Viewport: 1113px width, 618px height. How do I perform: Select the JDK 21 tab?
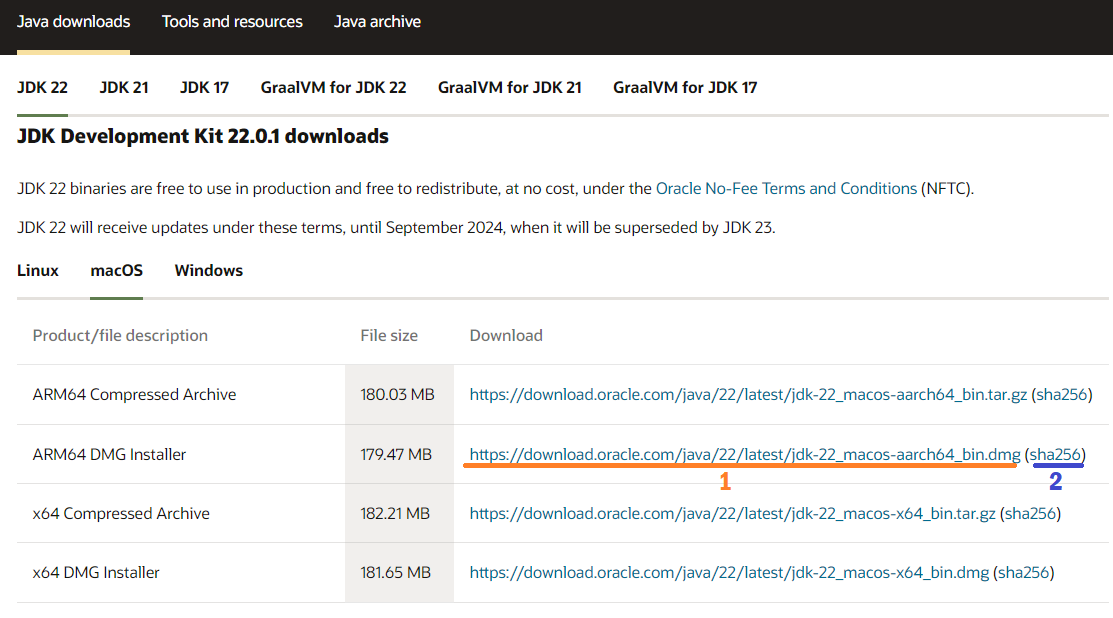click(x=124, y=87)
